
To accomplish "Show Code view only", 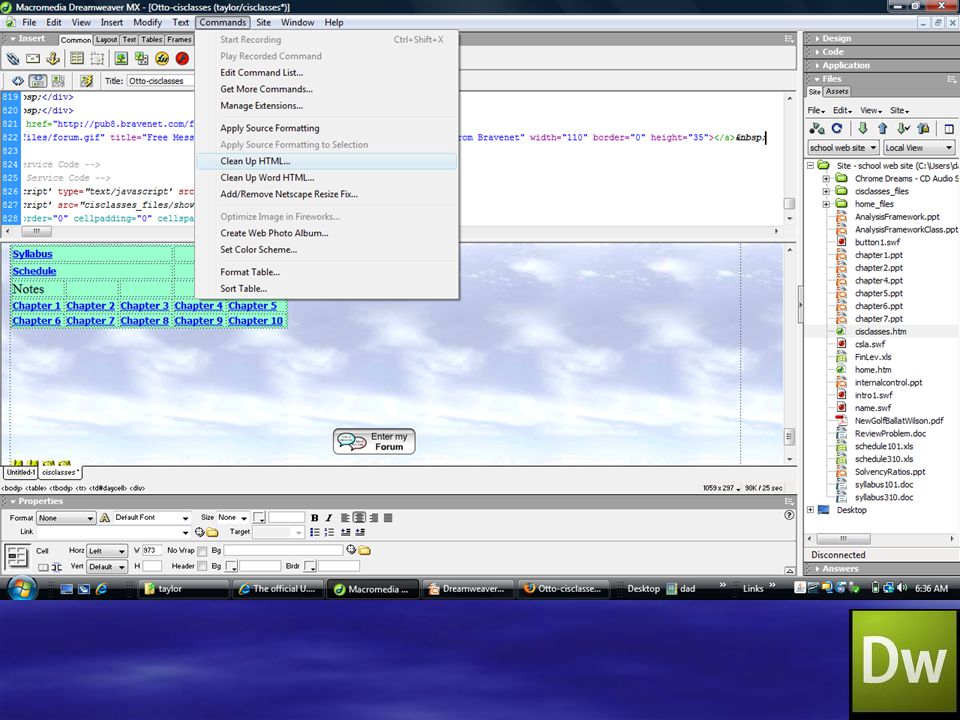I will click(x=18, y=81).
